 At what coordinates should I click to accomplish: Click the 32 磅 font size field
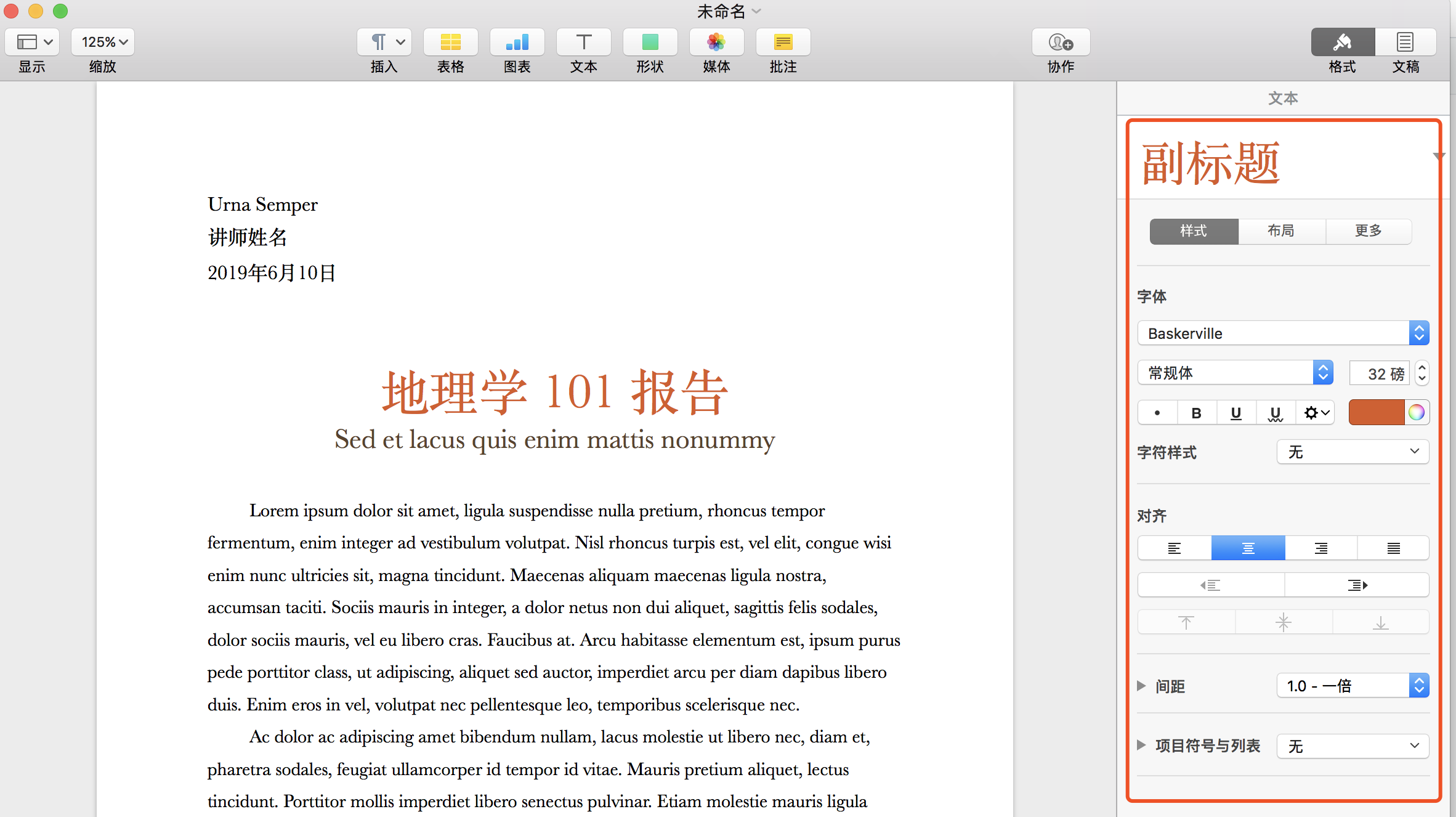(1379, 373)
